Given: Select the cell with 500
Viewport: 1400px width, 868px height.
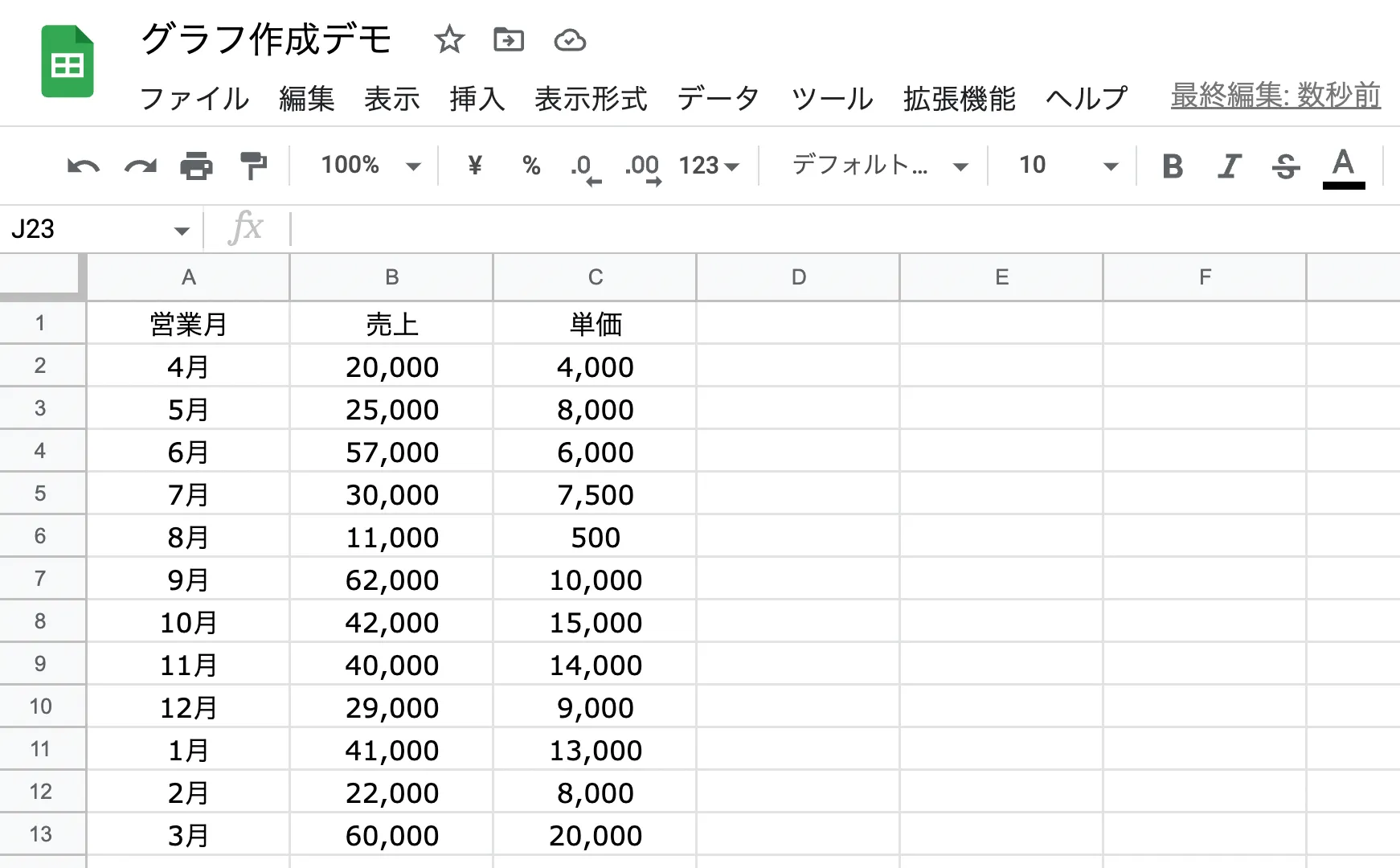Looking at the screenshot, I should tap(595, 536).
